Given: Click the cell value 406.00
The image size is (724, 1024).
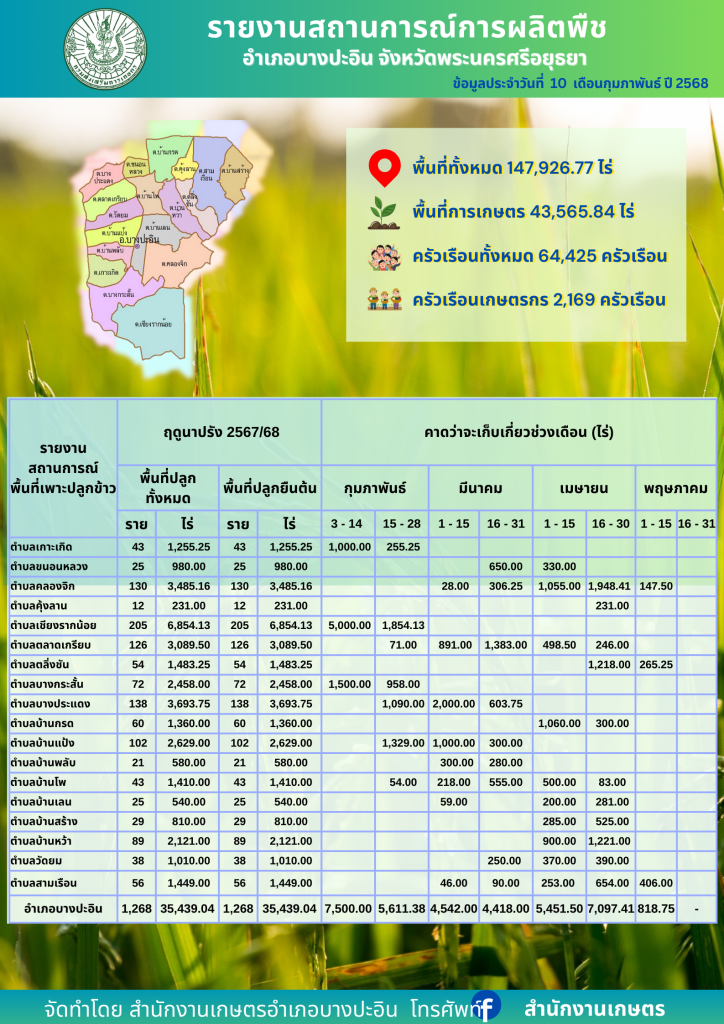Looking at the screenshot, I should [x=656, y=883].
